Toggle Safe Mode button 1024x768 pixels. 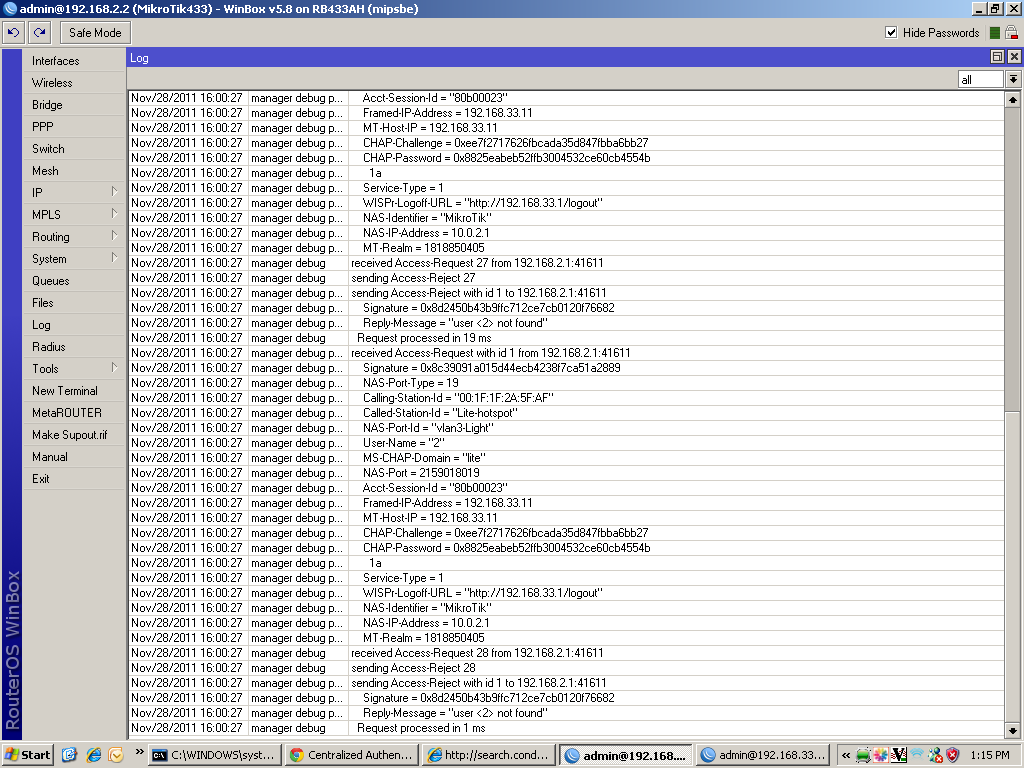95,33
